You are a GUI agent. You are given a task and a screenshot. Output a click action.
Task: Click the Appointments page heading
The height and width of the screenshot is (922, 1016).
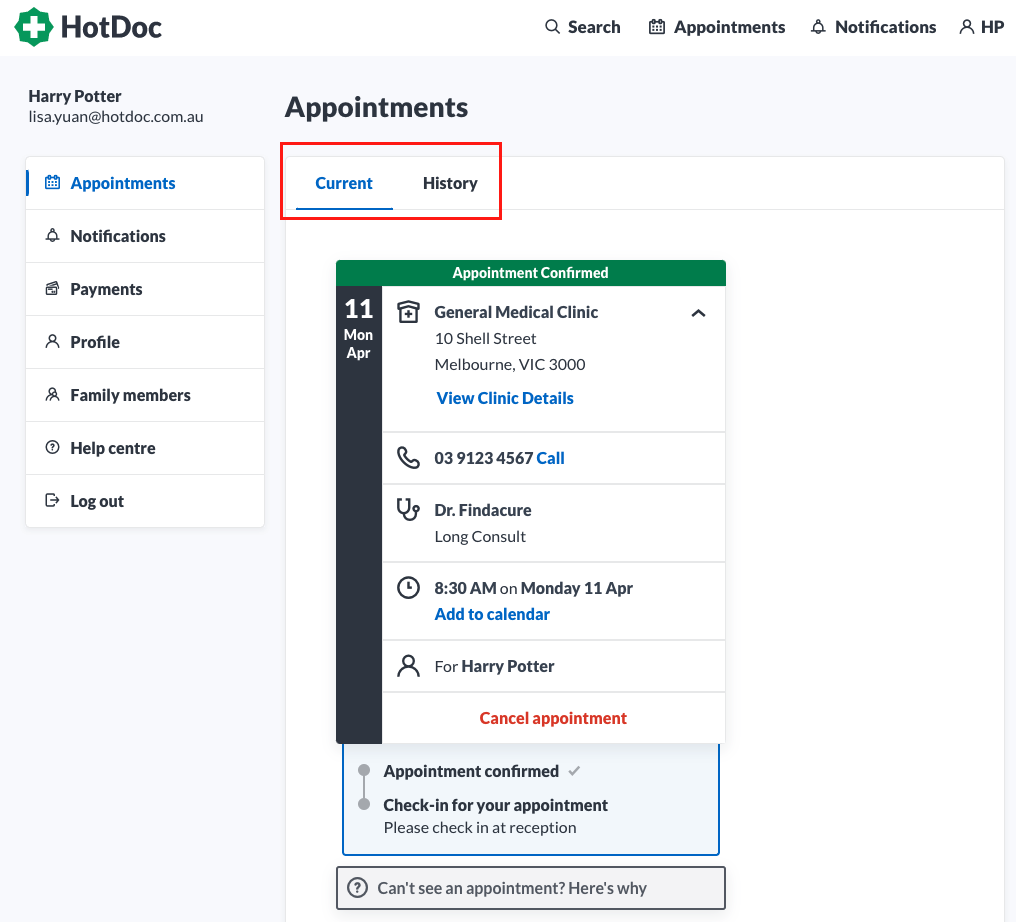[376, 108]
